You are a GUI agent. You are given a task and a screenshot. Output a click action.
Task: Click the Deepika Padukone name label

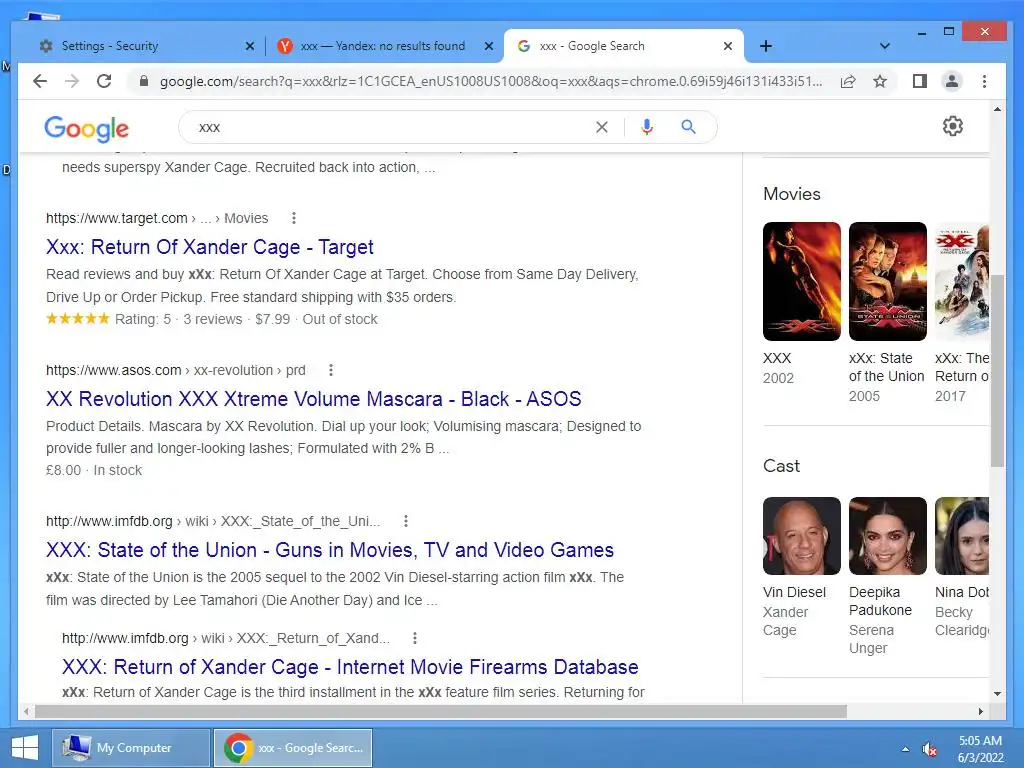(x=881, y=601)
